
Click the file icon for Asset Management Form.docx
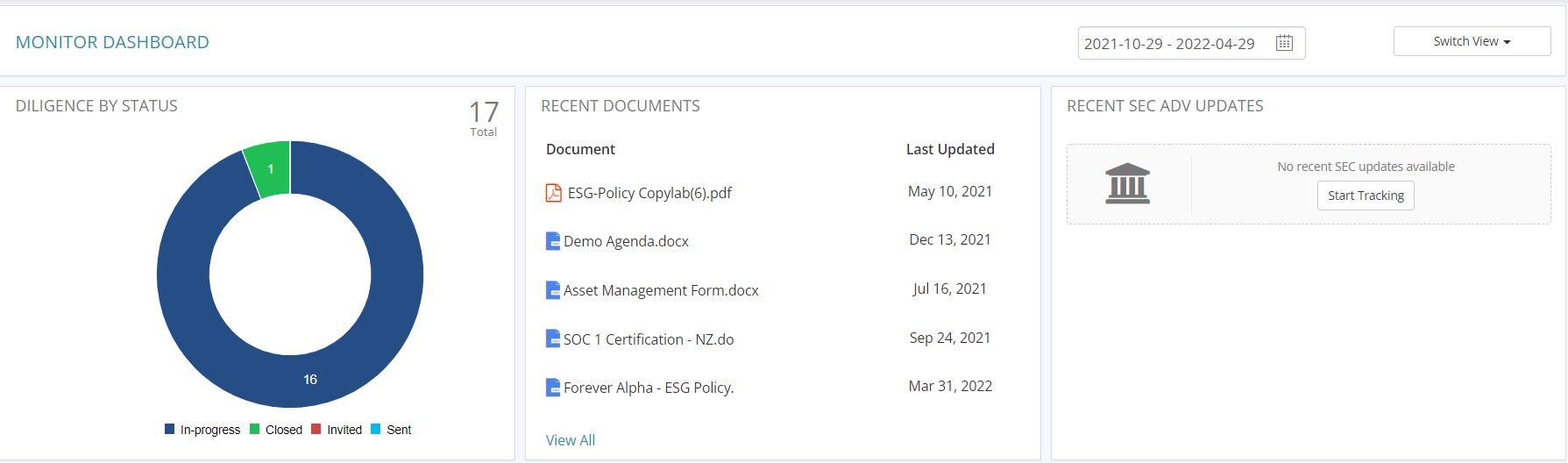[x=553, y=290]
